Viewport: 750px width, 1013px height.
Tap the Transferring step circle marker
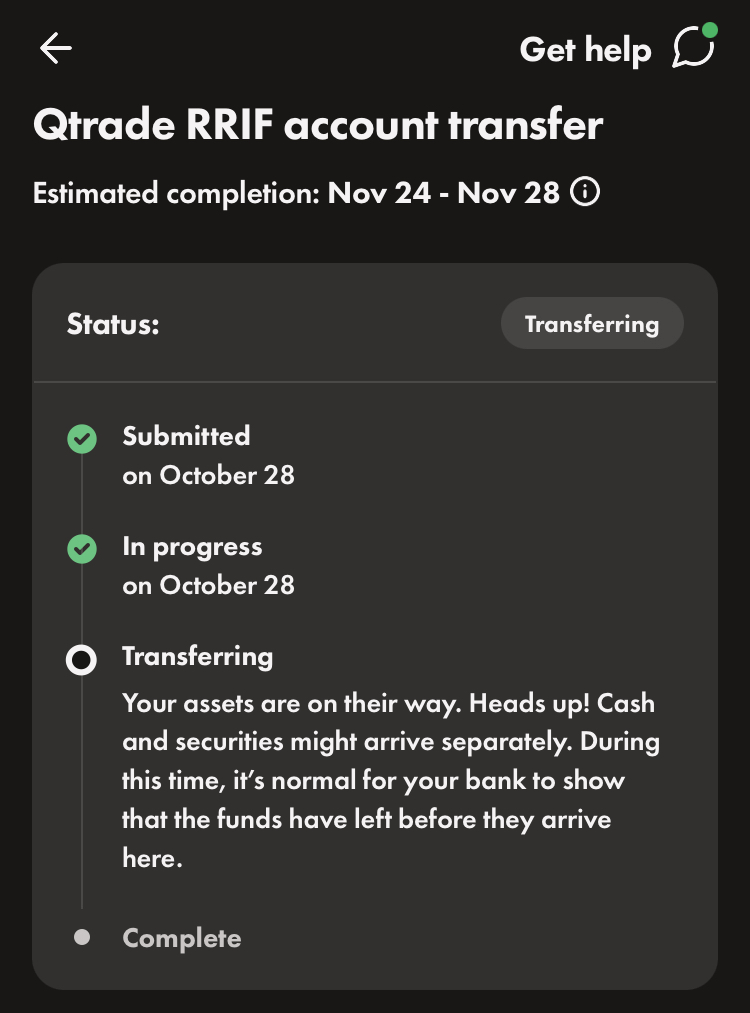[x=82, y=660]
